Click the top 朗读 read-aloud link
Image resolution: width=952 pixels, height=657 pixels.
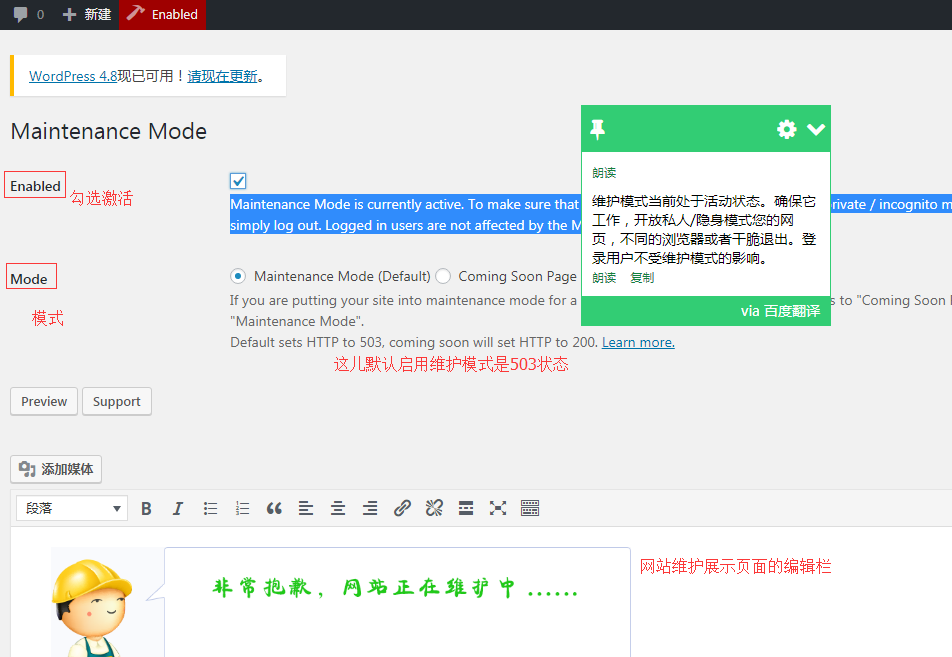(604, 173)
